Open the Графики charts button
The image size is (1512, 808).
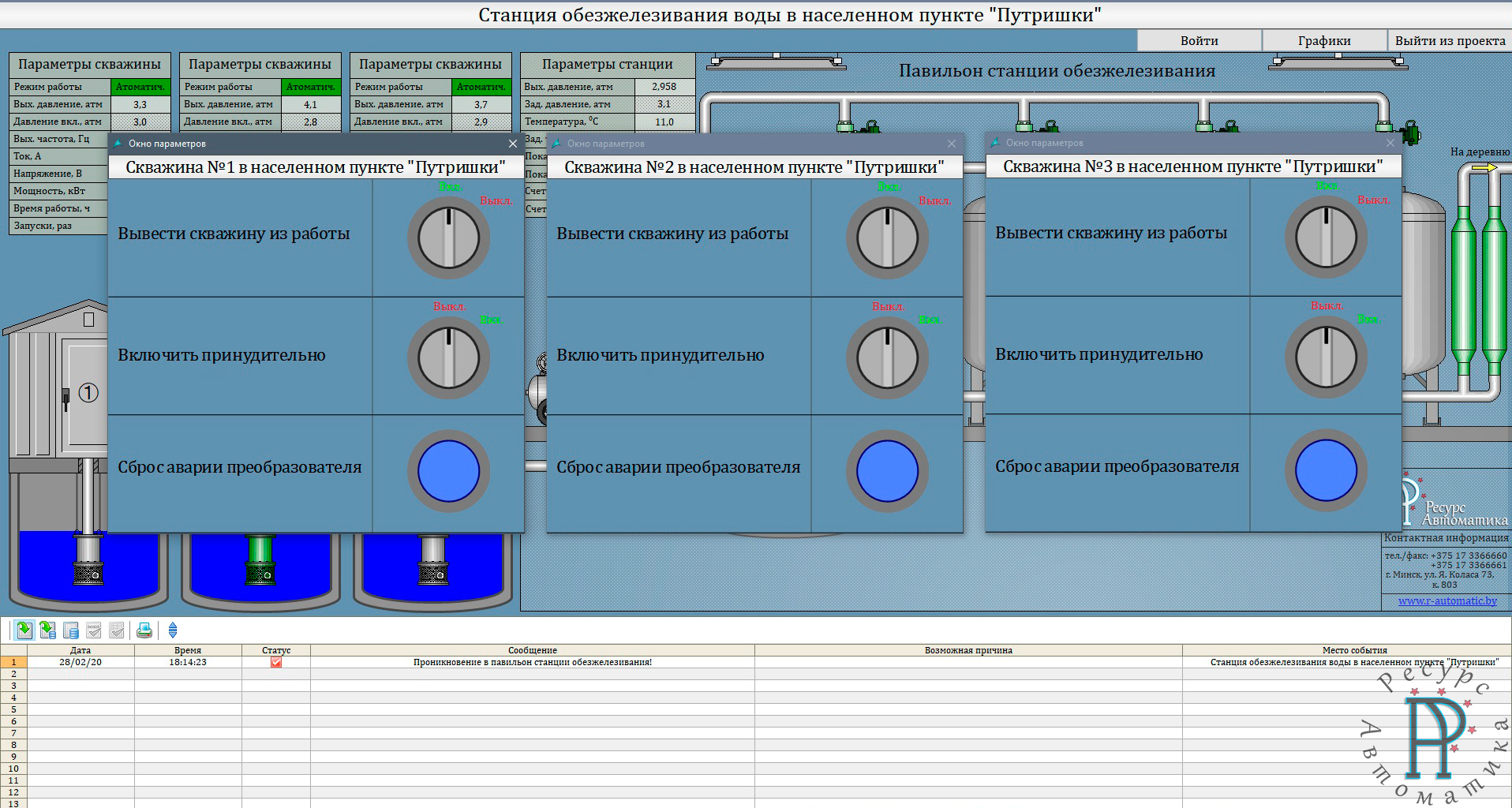pos(1324,40)
